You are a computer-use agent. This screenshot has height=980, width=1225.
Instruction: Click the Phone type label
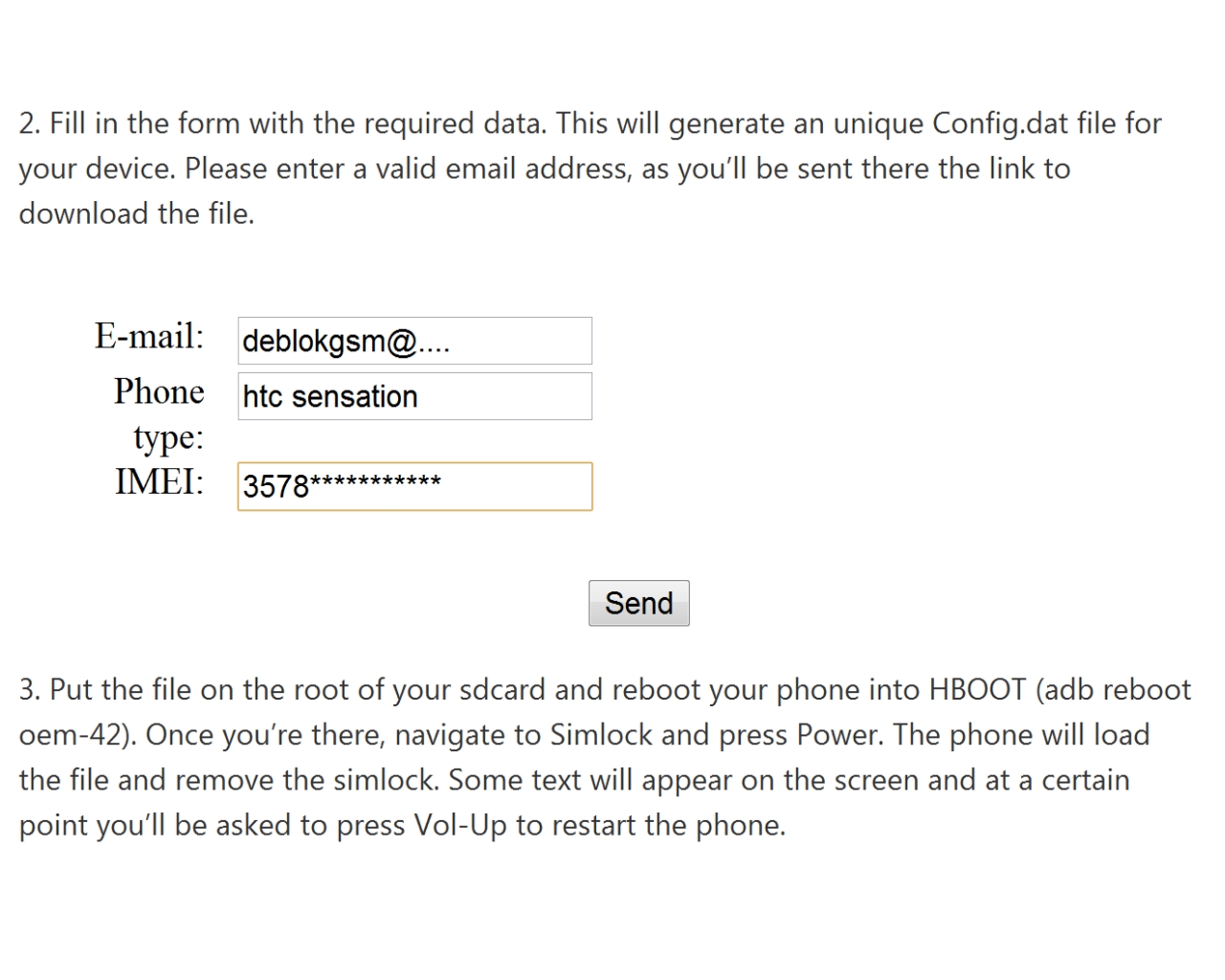pos(159,413)
